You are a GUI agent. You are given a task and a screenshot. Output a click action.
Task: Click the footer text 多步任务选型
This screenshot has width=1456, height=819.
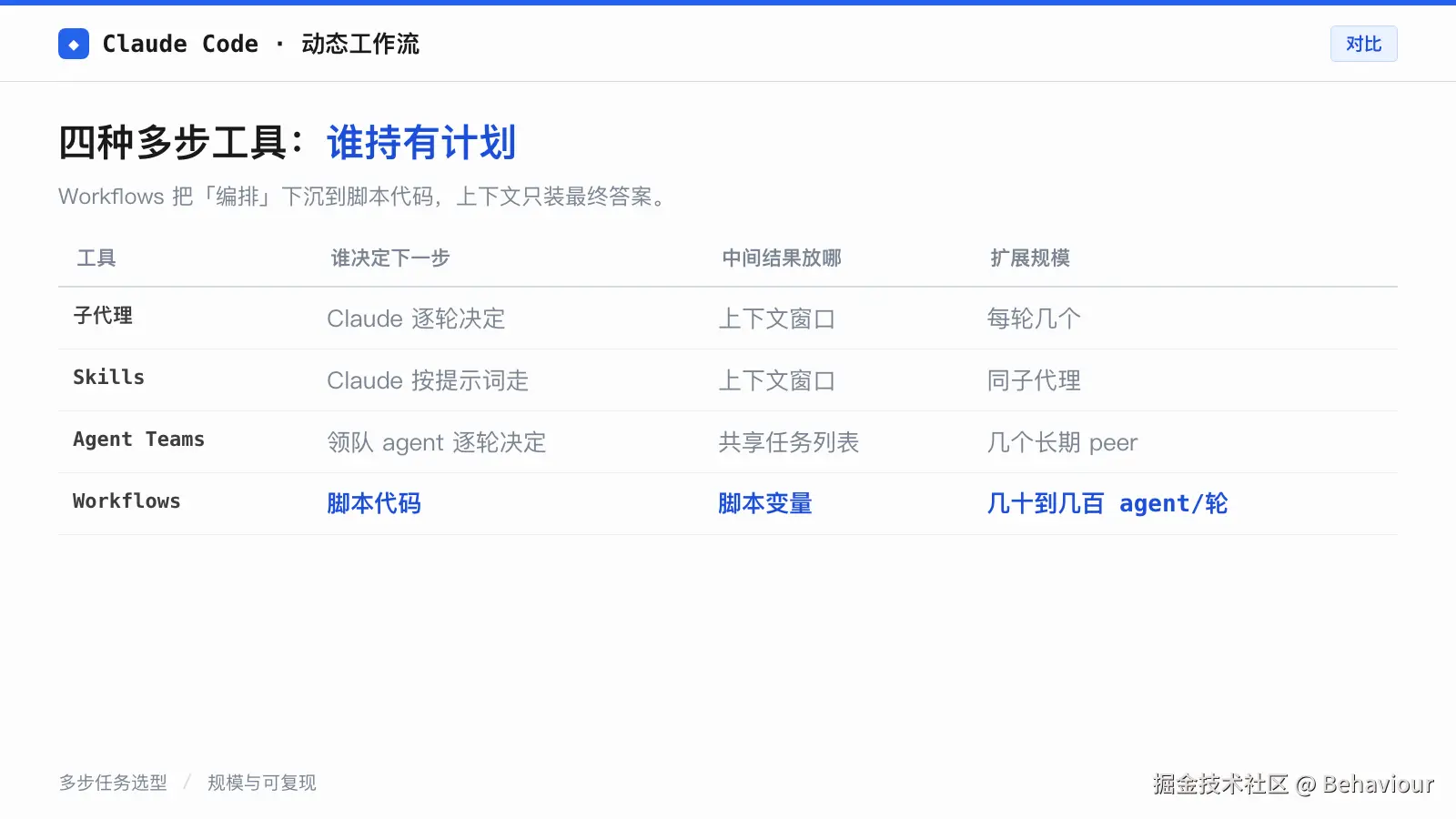(x=113, y=783)
